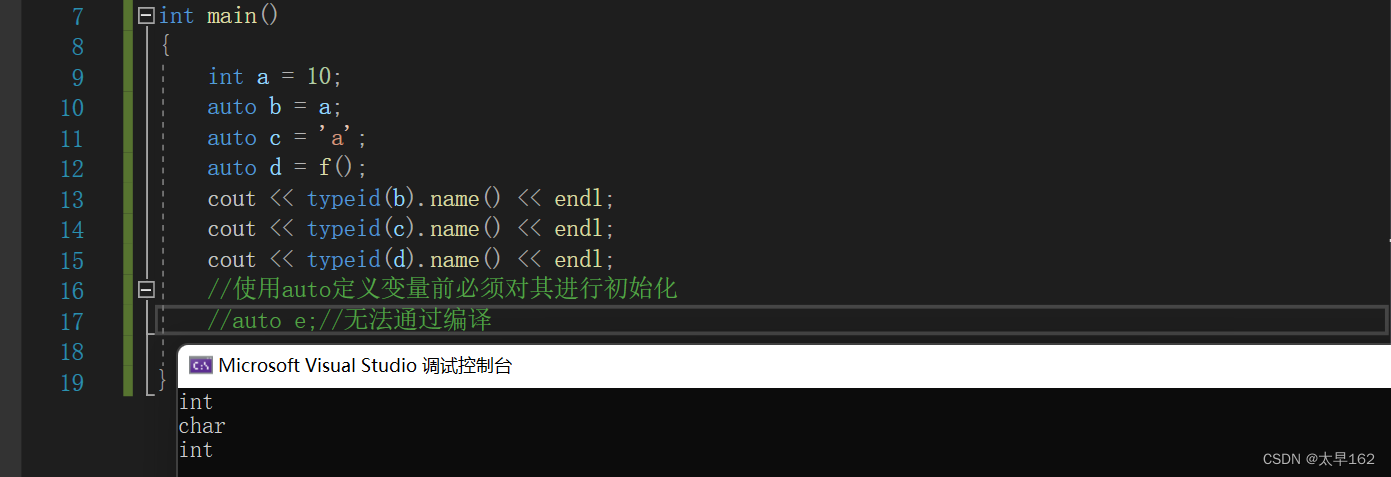Click the closing brace on line 19
This screenshot has height=477, width=1391.
[163, 381]
